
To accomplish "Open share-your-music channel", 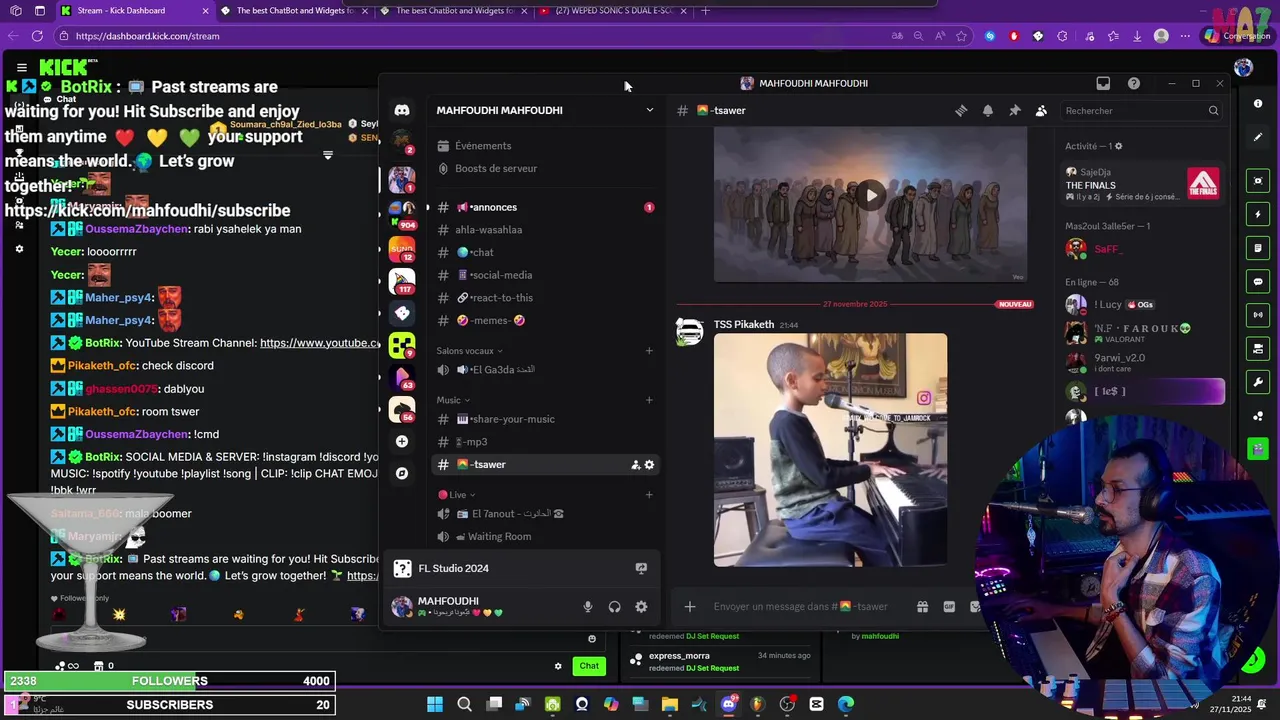I will pos(545,419).
